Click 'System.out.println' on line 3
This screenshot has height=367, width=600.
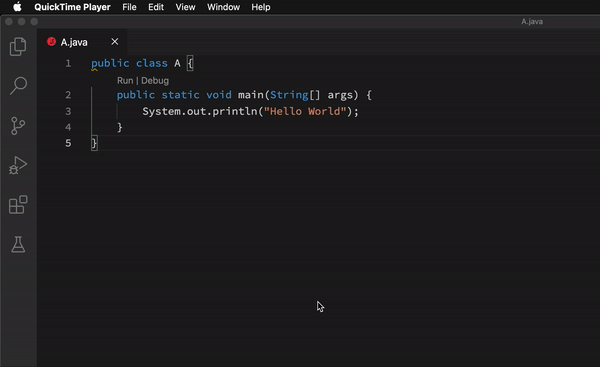(200, 111)
